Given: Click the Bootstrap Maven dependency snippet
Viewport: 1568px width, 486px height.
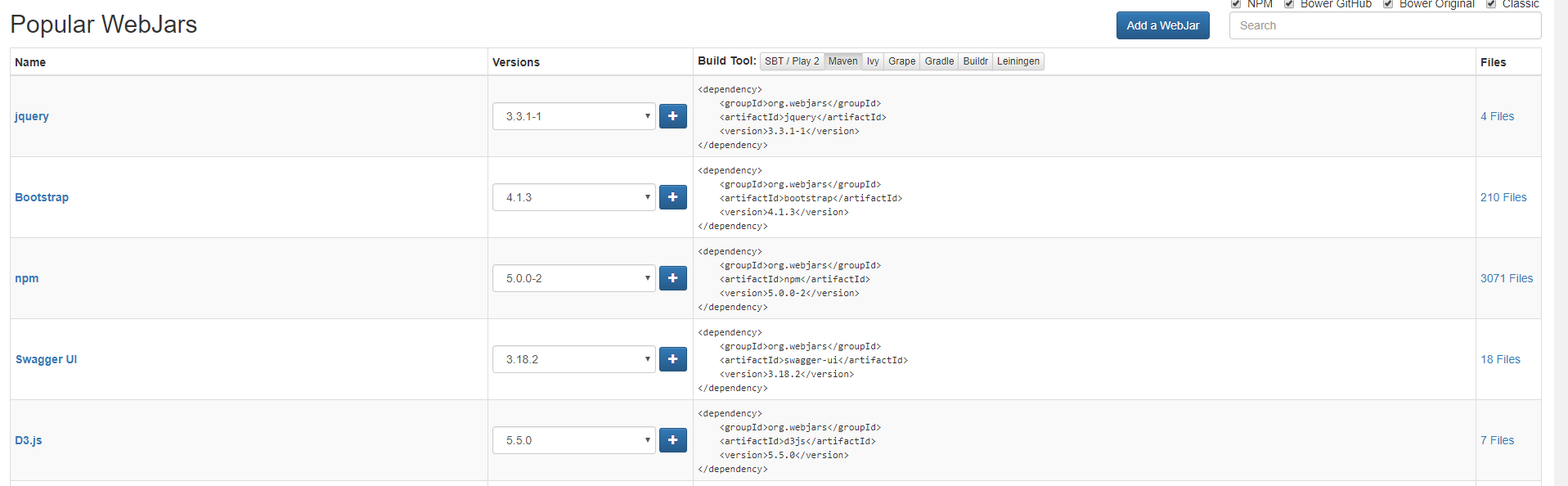Looking at the screenshot, I should pos(800,198).
